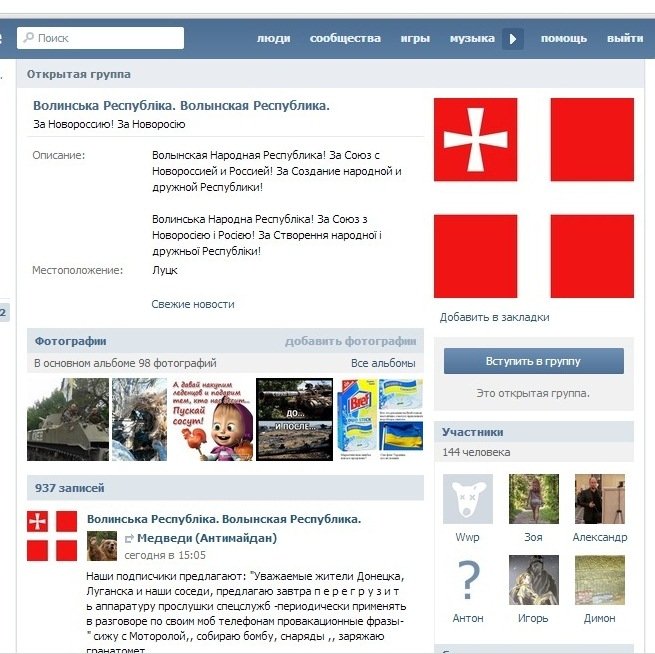Expand the Участники members section header
Image resolution: width=655 pixels, height=654 pixels.
click(x=473, y=432)
